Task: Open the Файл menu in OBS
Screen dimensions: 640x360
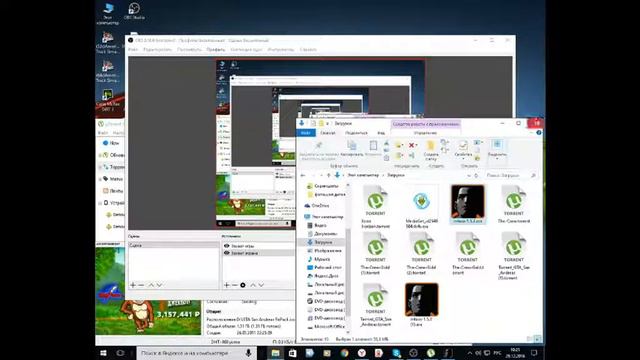Action: (x=133, y=49)
